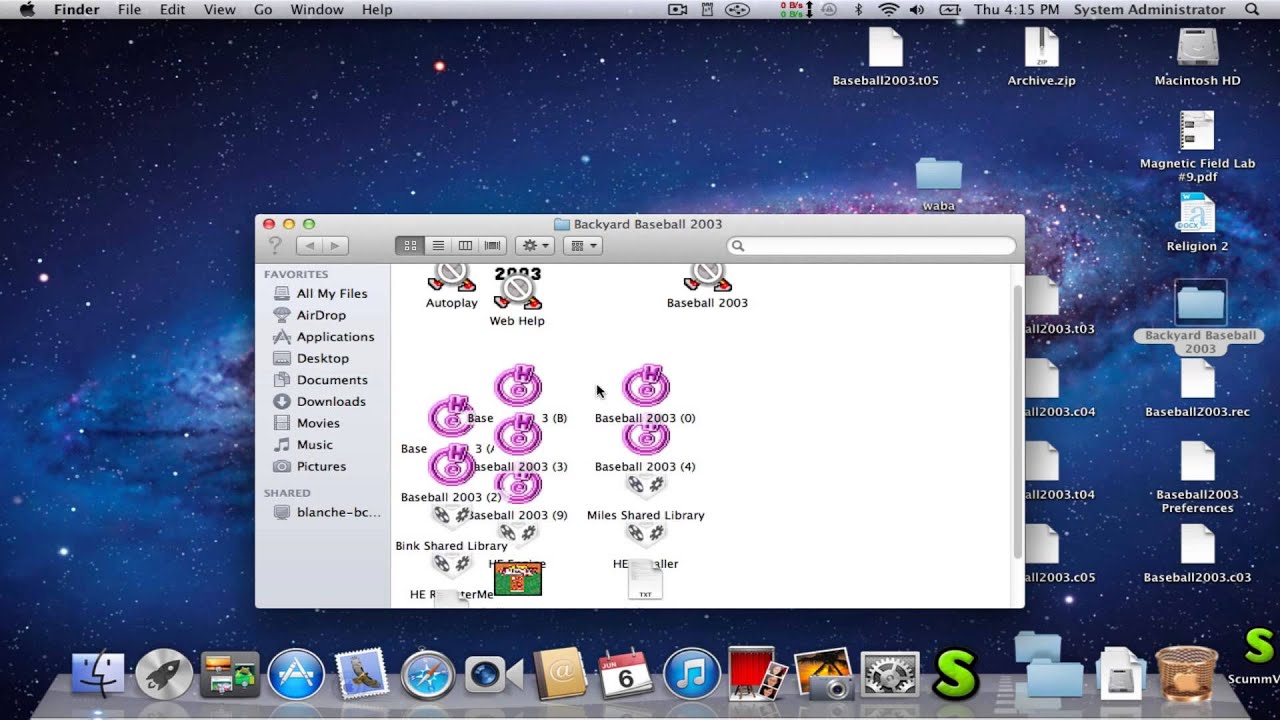Viewport: 1280px width, 720px height.
Task: Select the Baseball 2003 (0) file
Action: pos(646,388)
